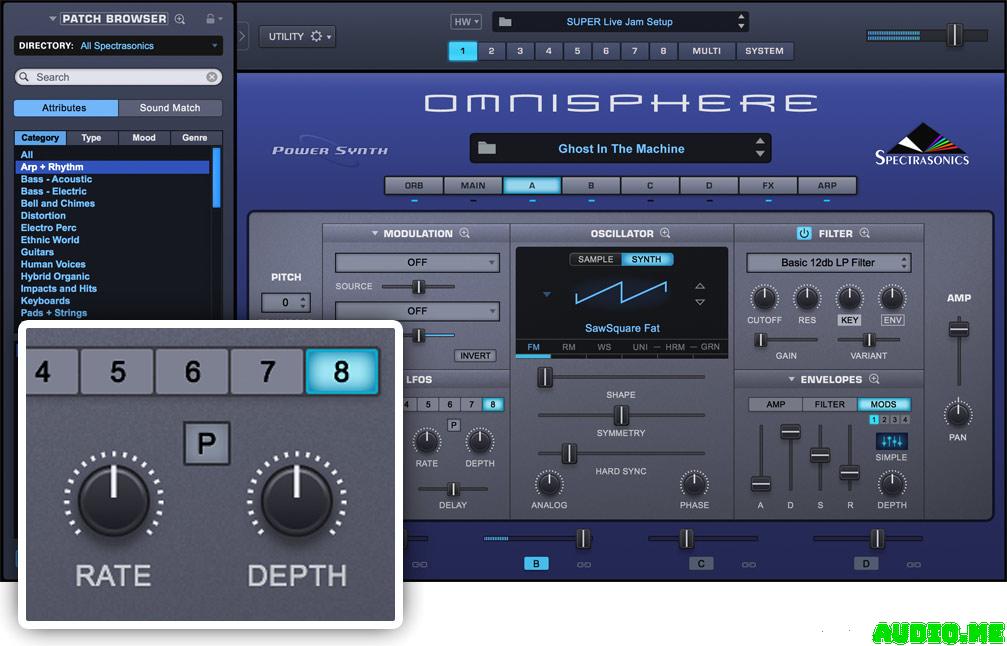Click link icon beside layer B
This screenshot has height=646, width=1007.
pos(584,564)
